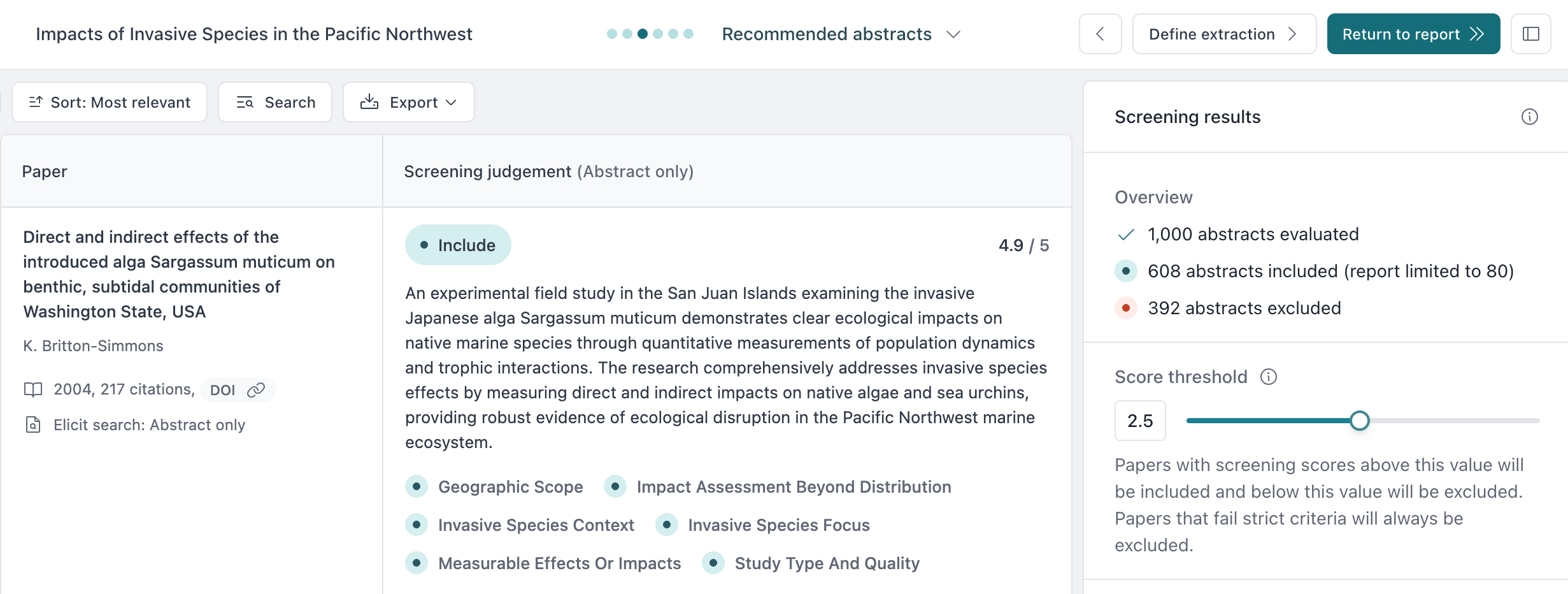Click the Return to report button
Image resolution: width=1568 pixels, height=594 pixels.
(x=1413, y=34)
